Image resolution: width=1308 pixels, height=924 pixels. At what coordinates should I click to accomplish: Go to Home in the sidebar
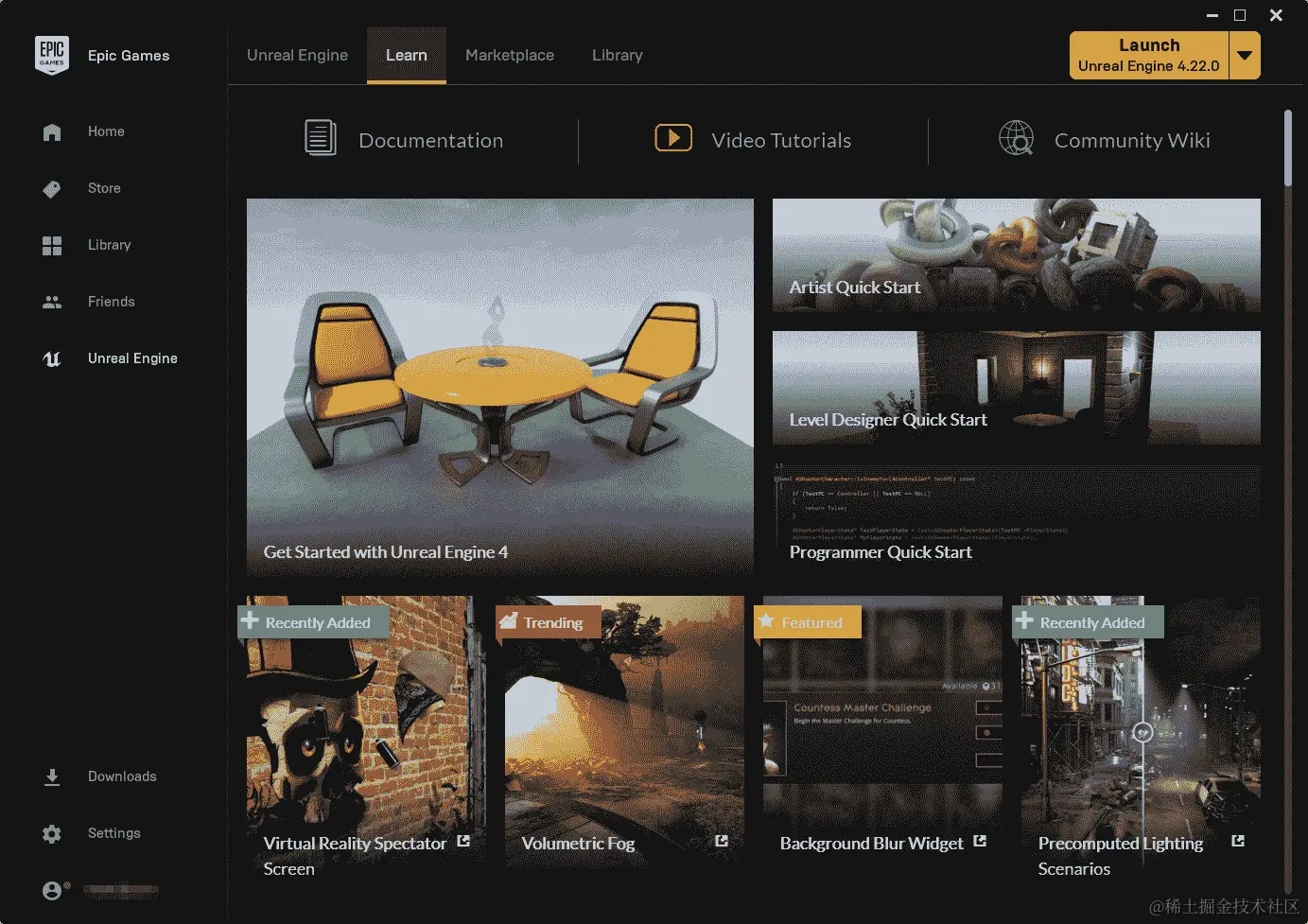point(106,131)
